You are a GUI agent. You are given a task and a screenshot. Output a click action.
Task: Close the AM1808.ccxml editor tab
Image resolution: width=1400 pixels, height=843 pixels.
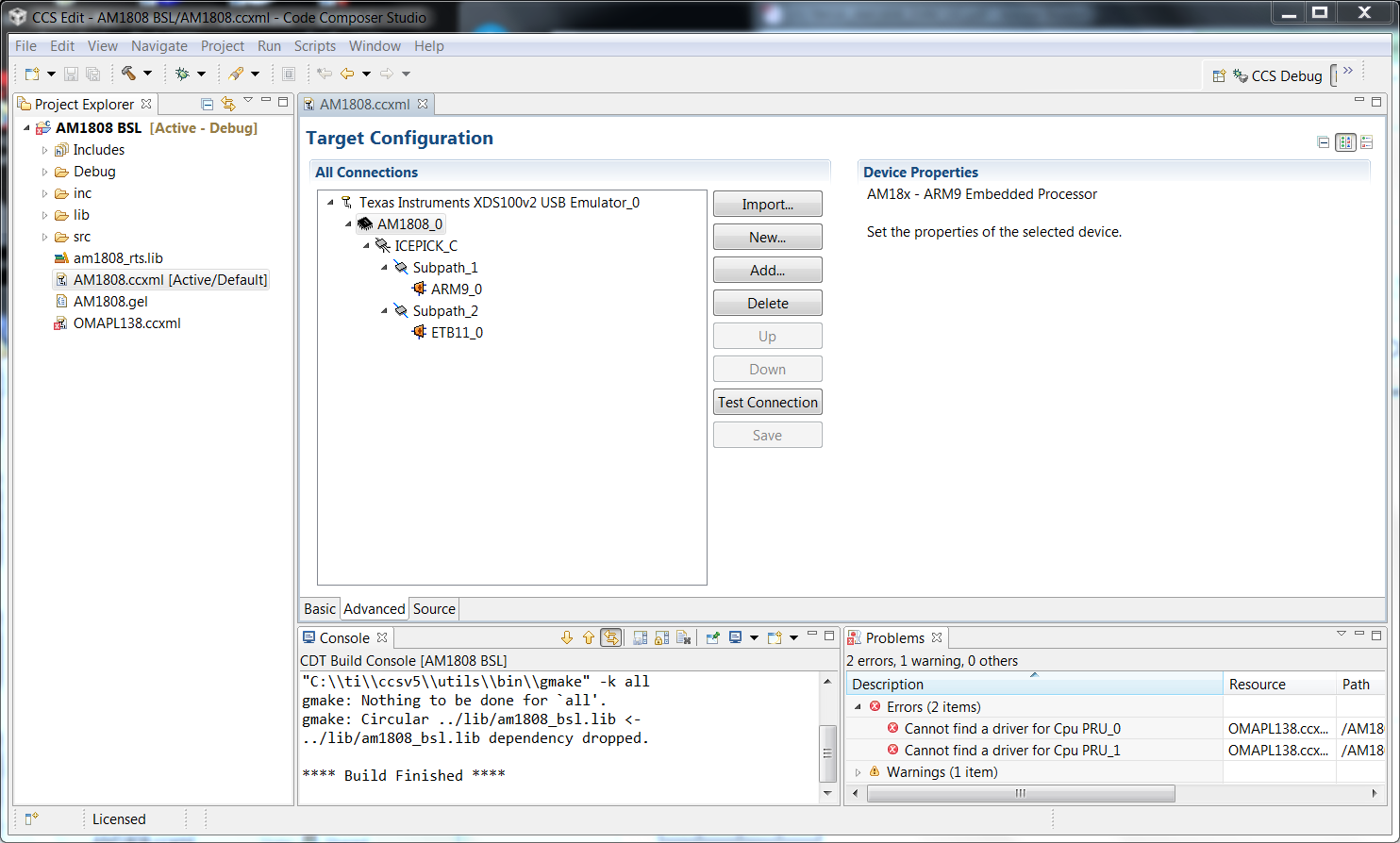tap(423, 104)
